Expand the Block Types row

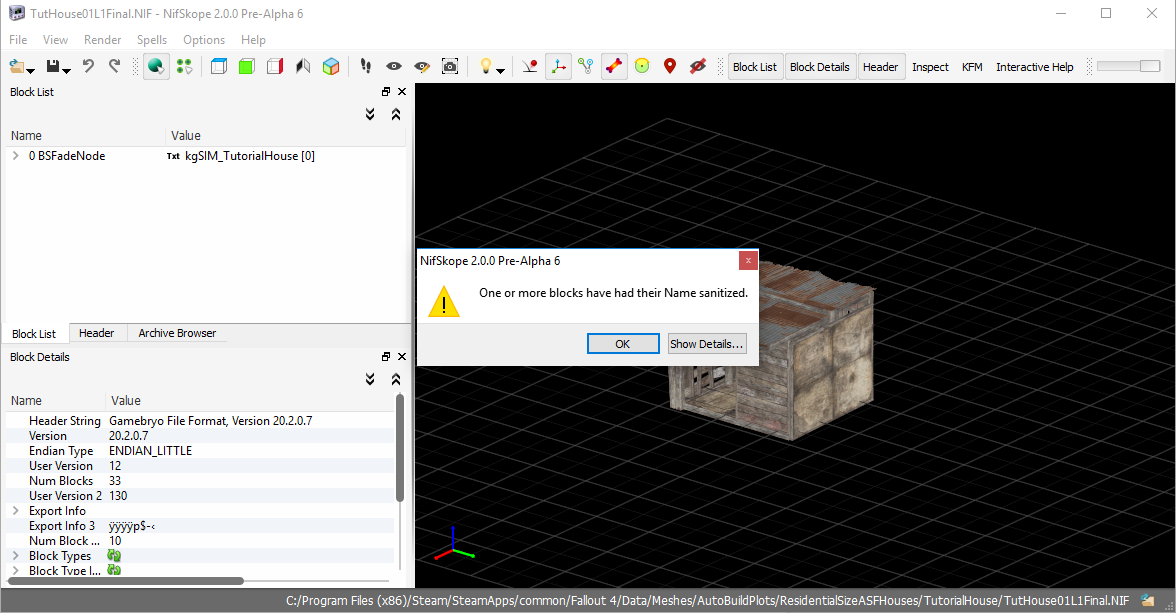16,556
